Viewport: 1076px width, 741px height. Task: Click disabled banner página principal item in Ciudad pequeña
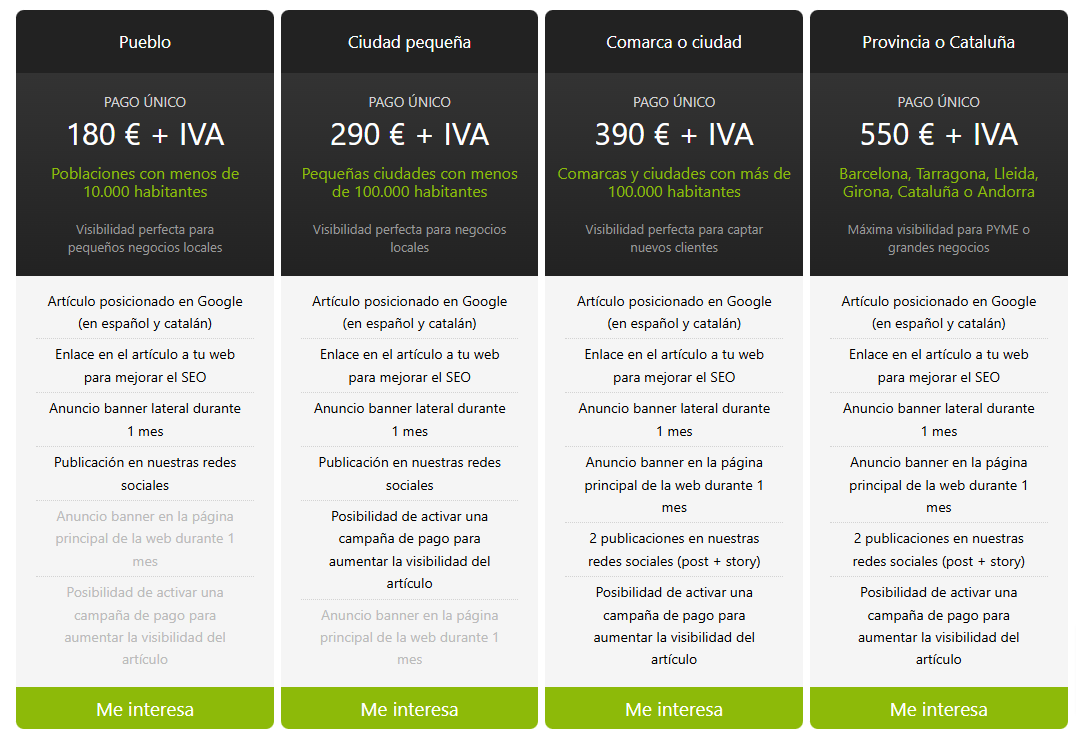click(x=409, y=636)
